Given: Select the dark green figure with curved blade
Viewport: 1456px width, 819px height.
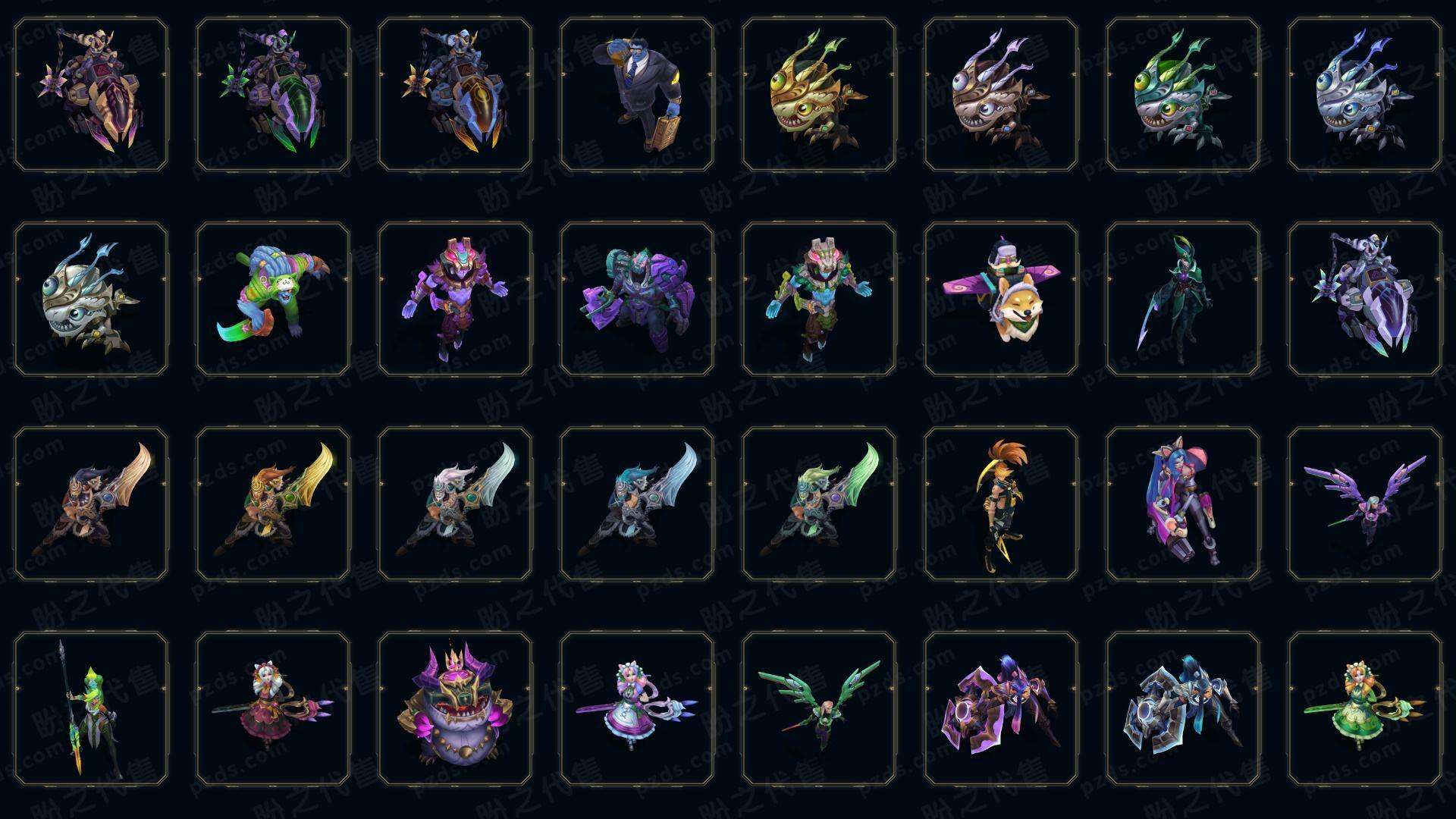Looking at the screenshot, I should click(1183, 299).
